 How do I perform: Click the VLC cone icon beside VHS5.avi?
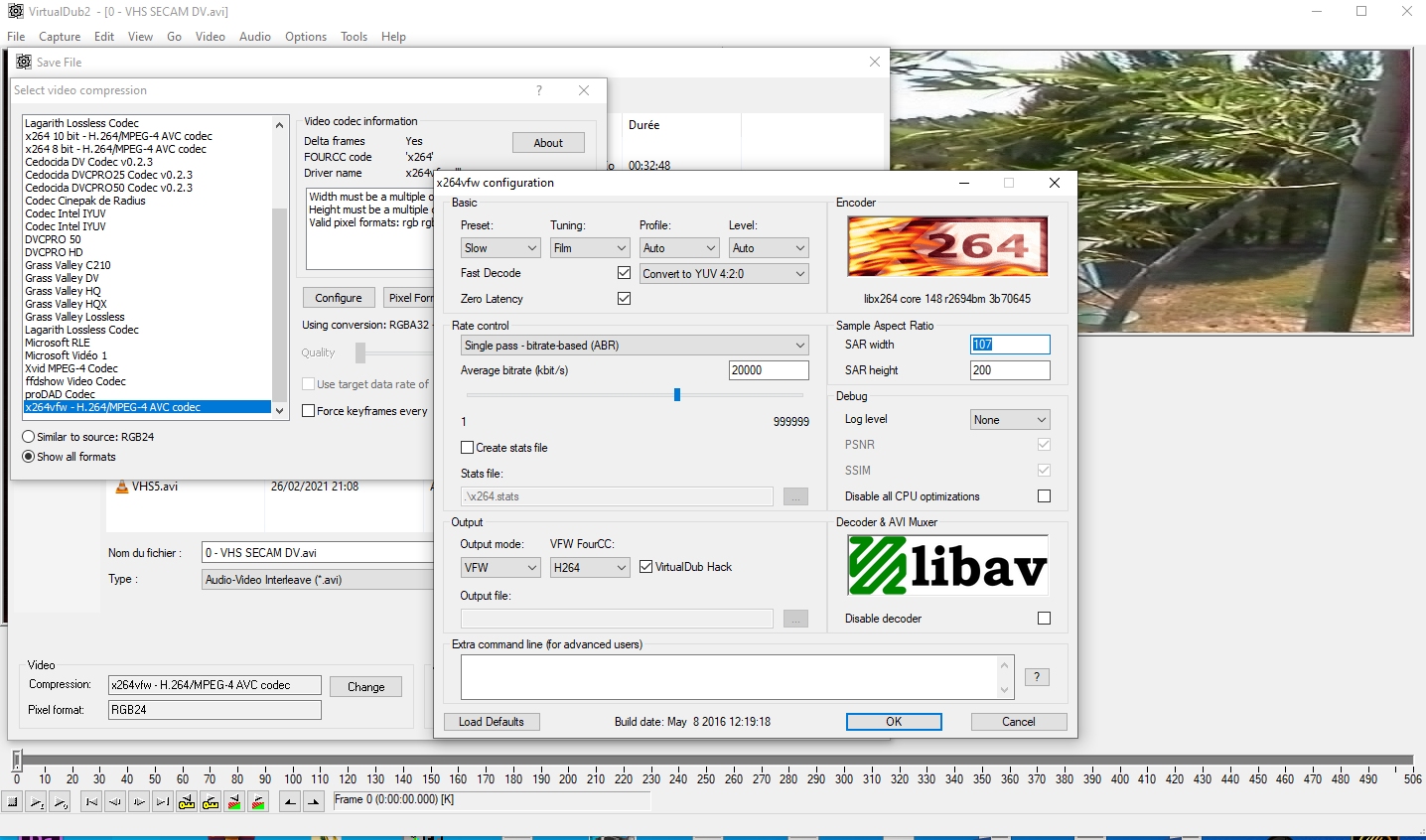coord(122,487)
